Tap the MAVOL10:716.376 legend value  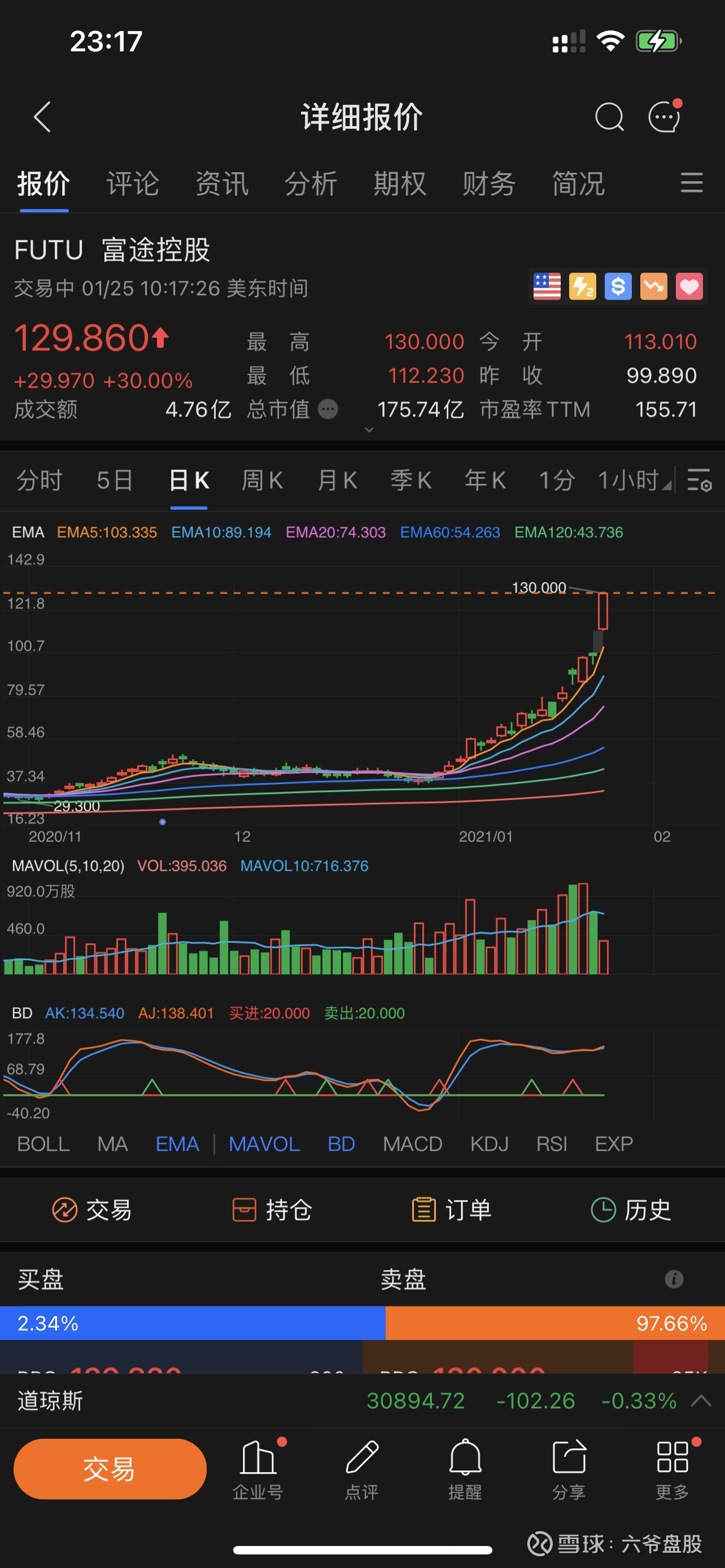304,866
